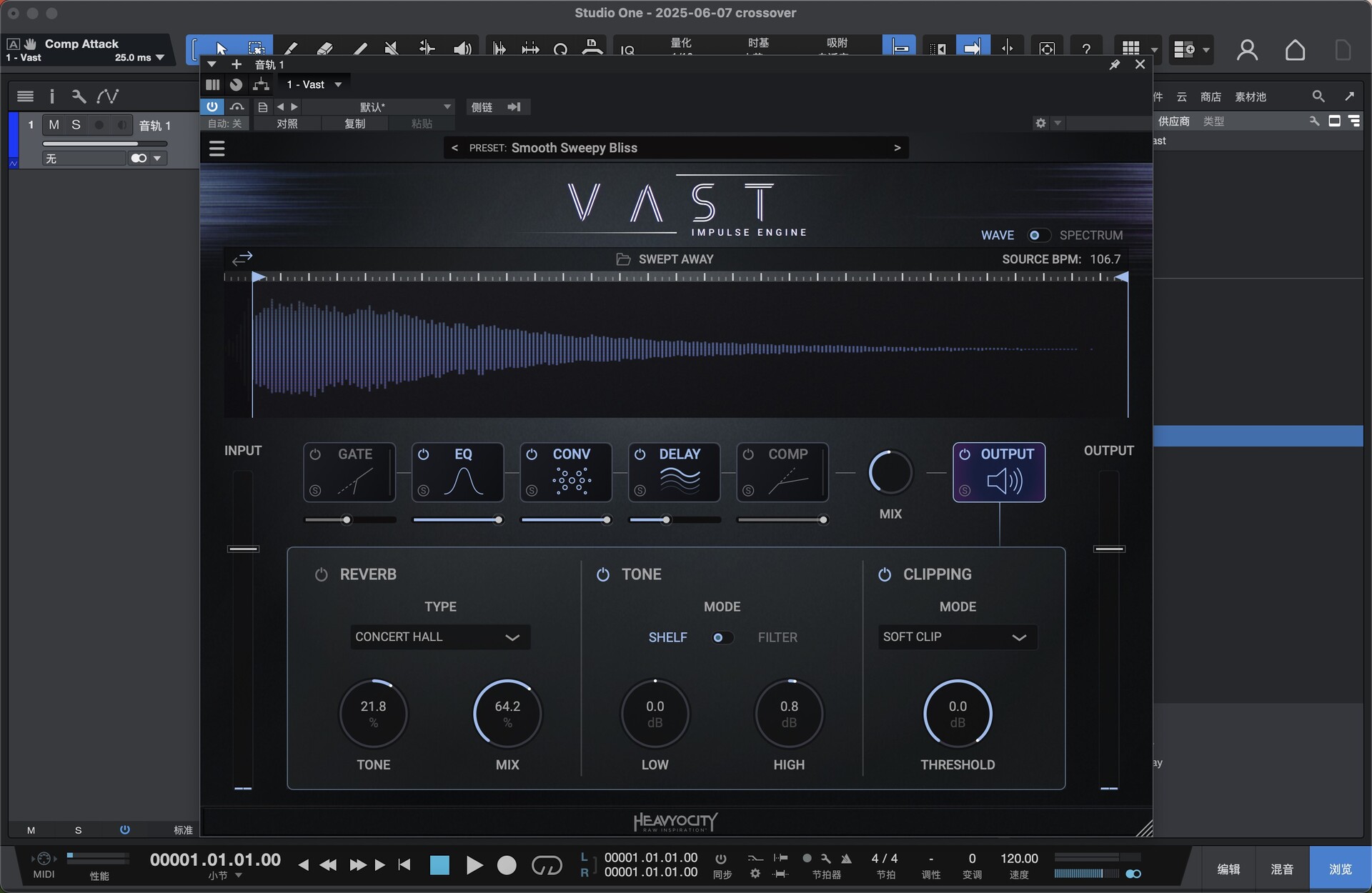Mute track 音轨 1 with M
The image size is (1372, 893).
point(54,125)
